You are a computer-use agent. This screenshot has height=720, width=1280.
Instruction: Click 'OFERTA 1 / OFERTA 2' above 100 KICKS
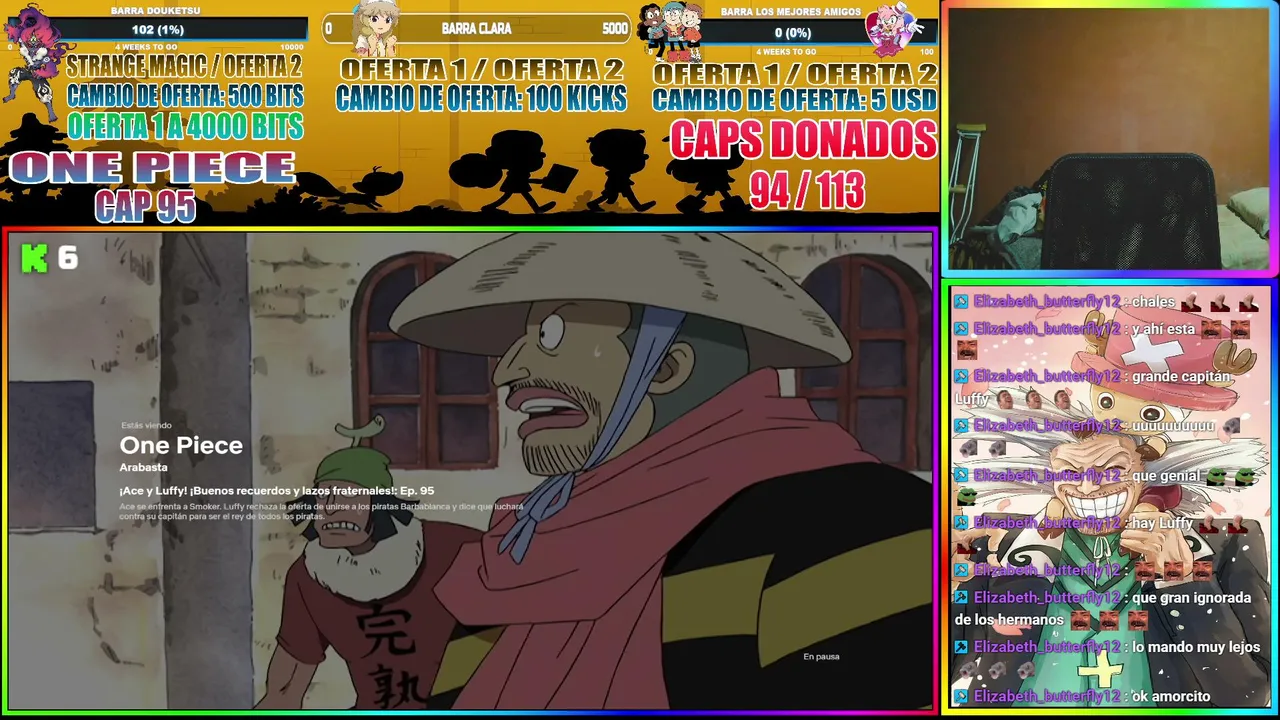click(x=481, y=70)
